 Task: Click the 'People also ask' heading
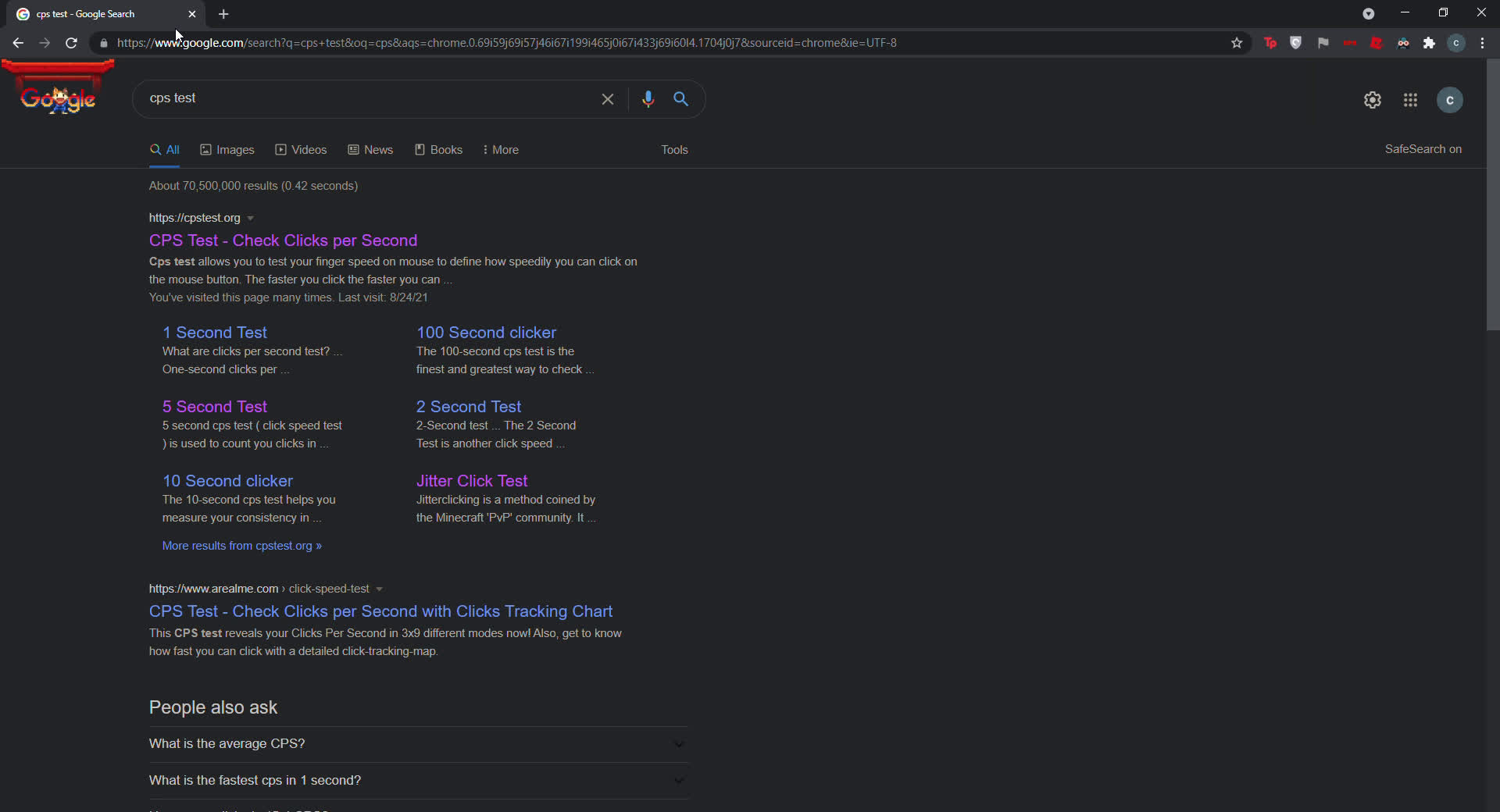[213, 707]
